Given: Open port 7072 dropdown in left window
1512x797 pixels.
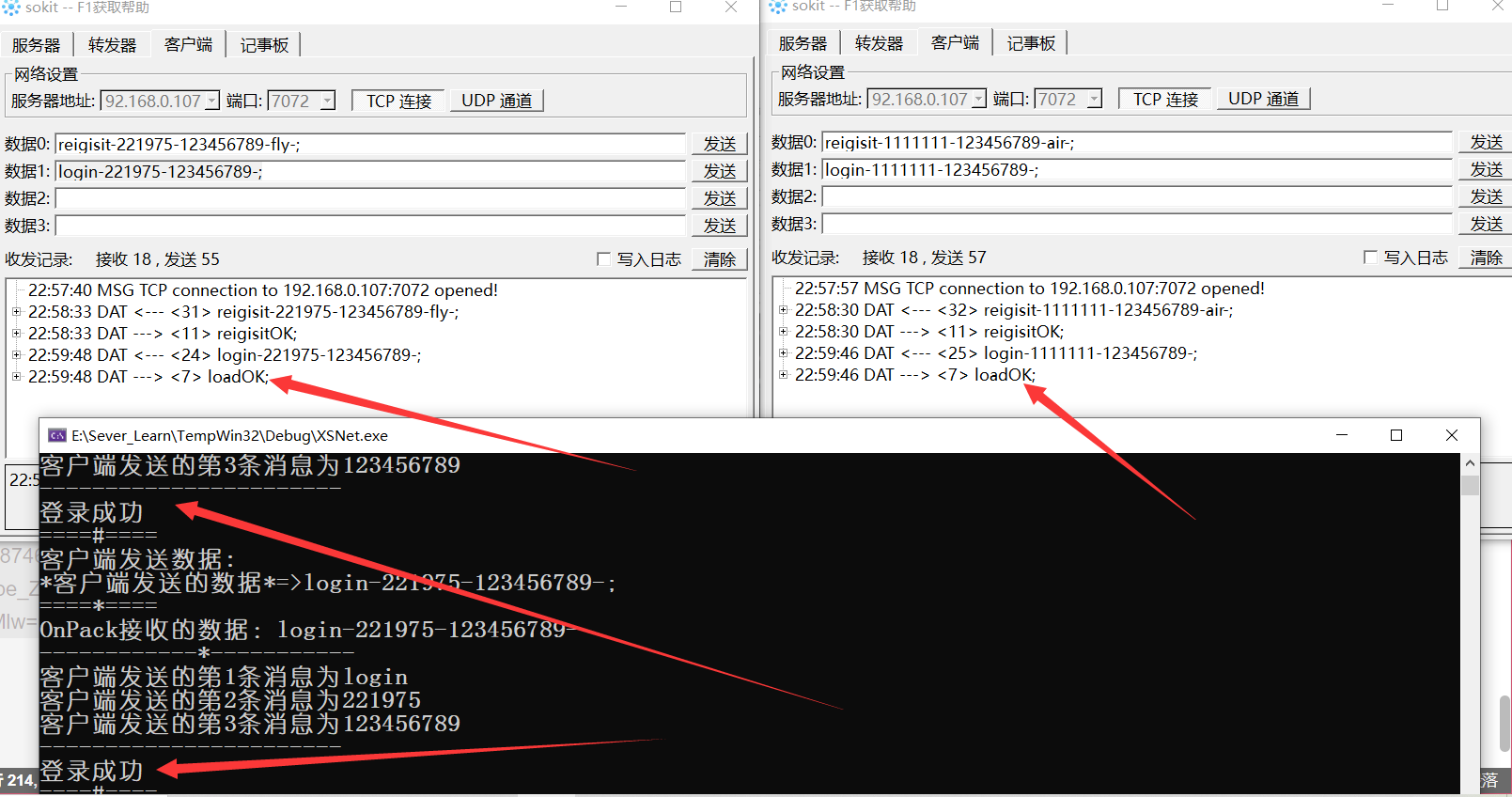Looking at the screenshot, I should 327,101.
